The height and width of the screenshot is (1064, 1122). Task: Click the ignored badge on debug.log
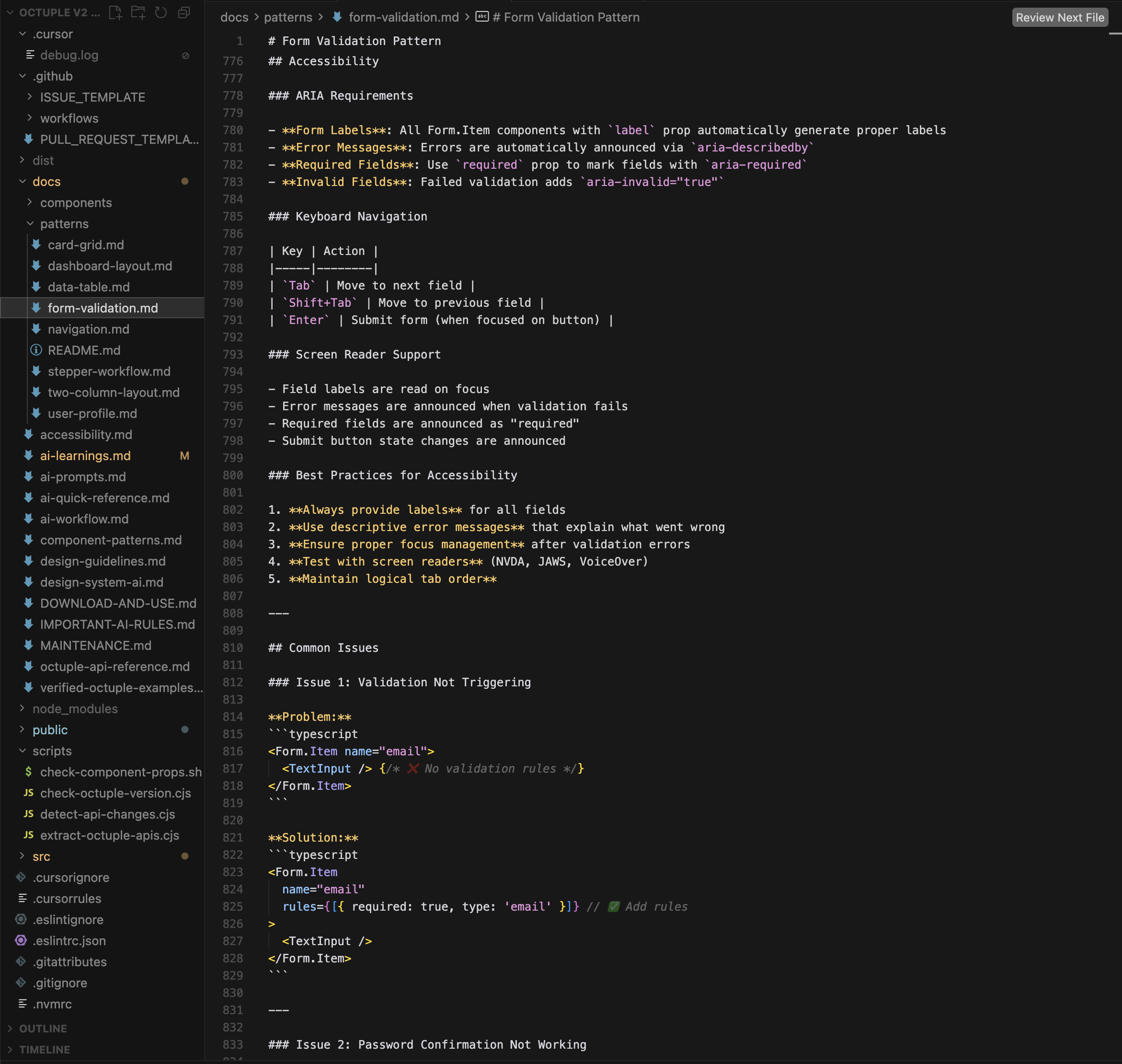pos(185,55)
